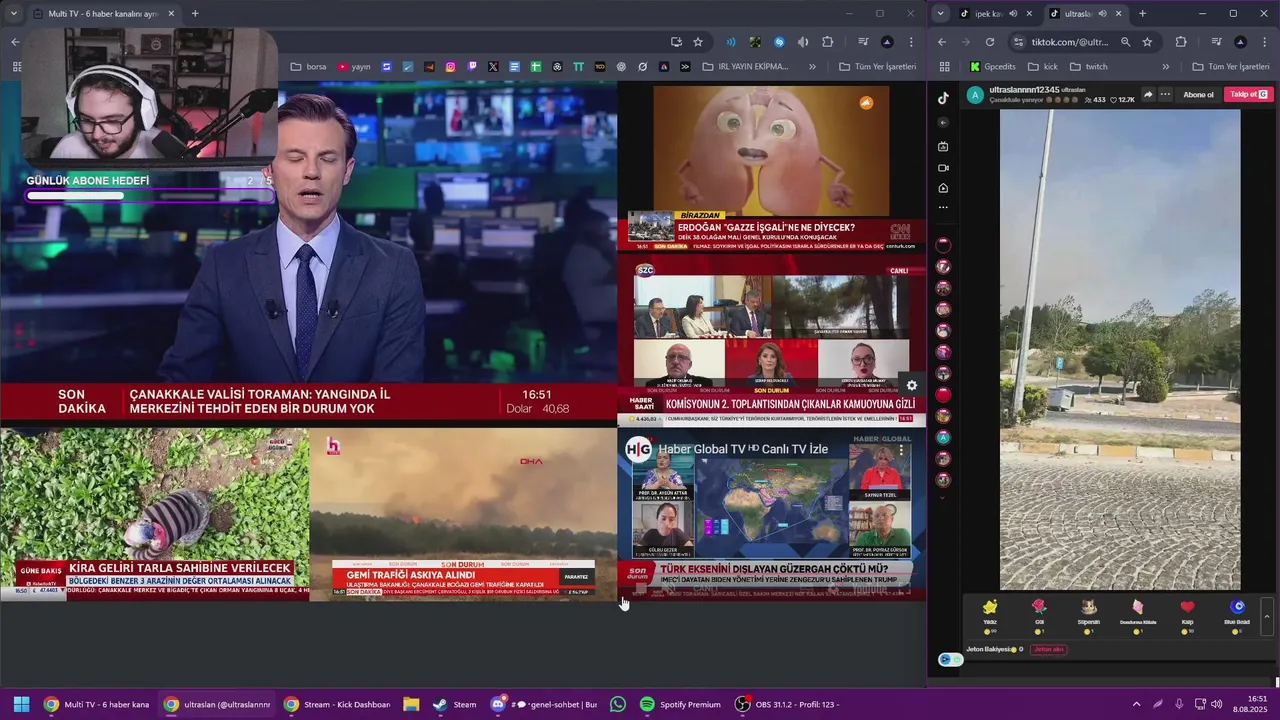Open the ultraslannnn12345 profile avatar

(975, 95)
